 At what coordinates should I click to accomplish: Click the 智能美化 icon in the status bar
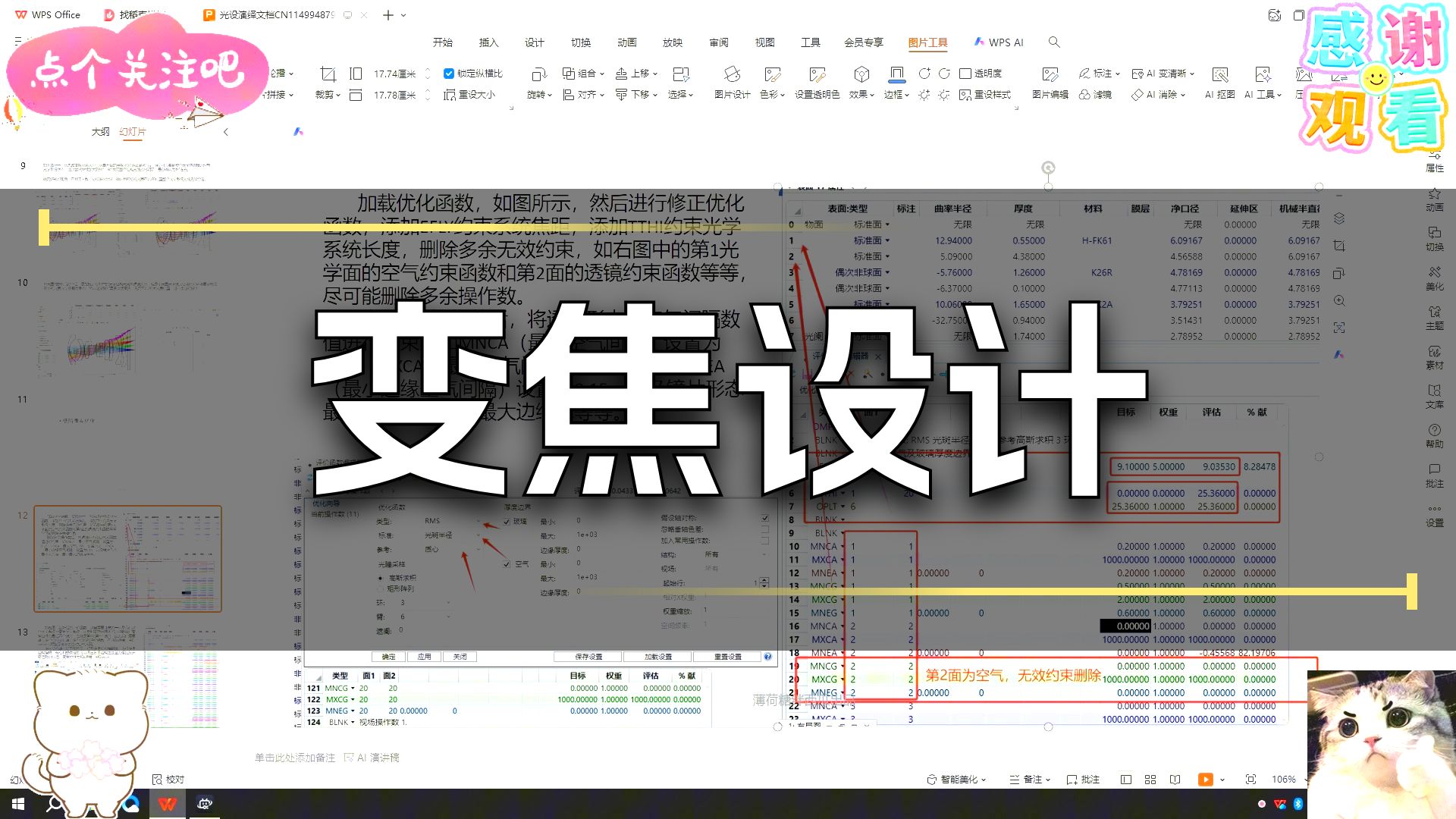point(955,779)
